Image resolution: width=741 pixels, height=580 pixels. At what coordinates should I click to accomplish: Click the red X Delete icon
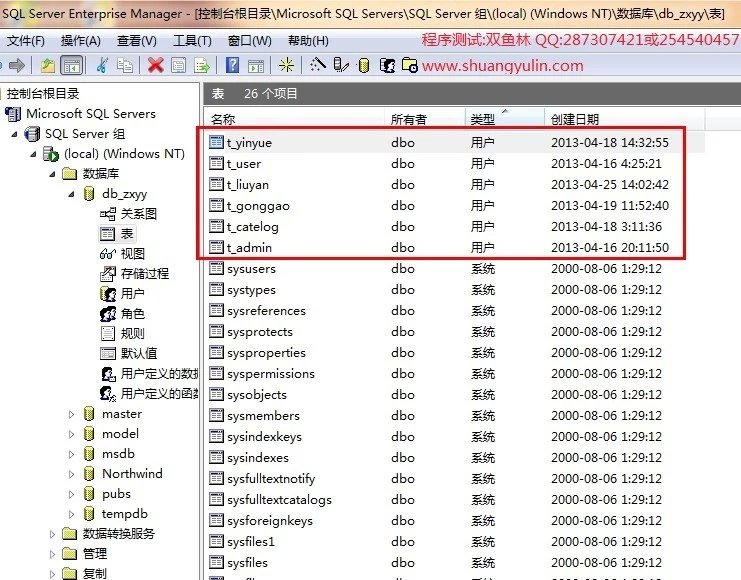pyautogui.click(x=155, y=65)
